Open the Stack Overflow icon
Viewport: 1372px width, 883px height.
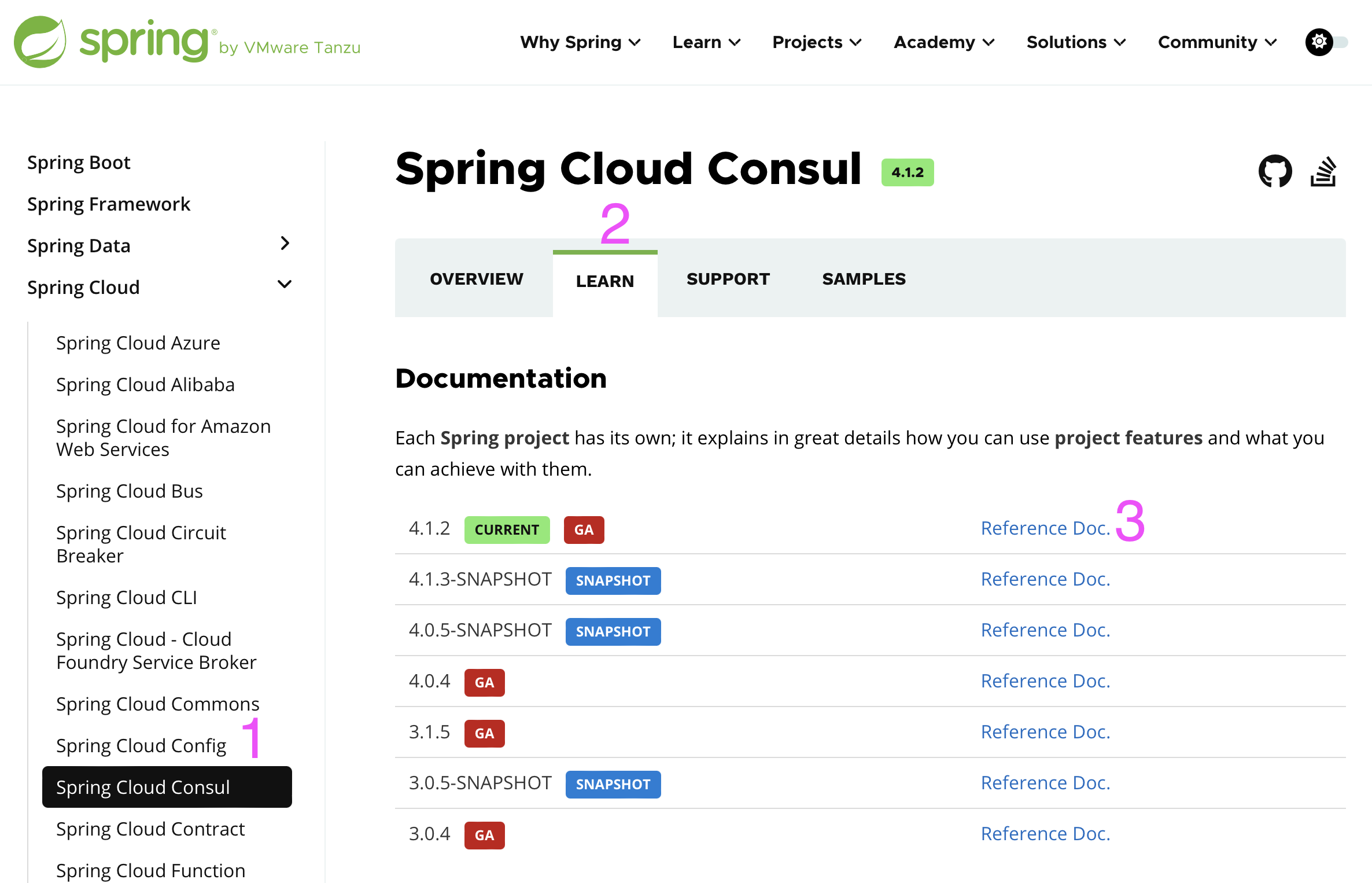coord(1323,171)
